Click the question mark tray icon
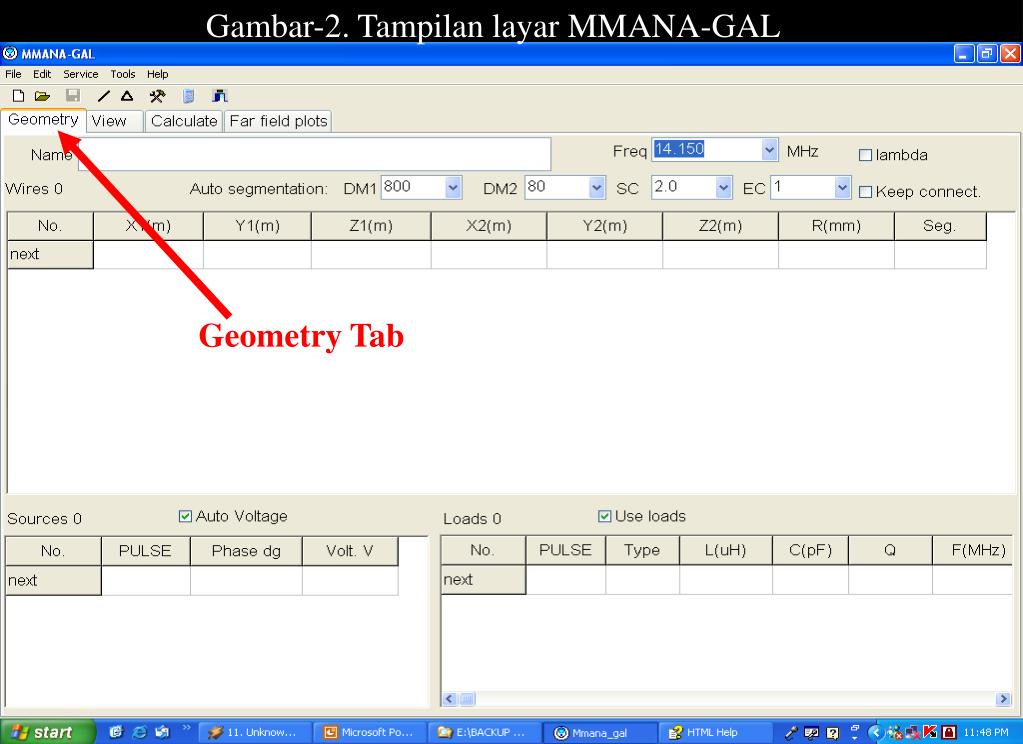1023x744 pixels. [832, 732]
